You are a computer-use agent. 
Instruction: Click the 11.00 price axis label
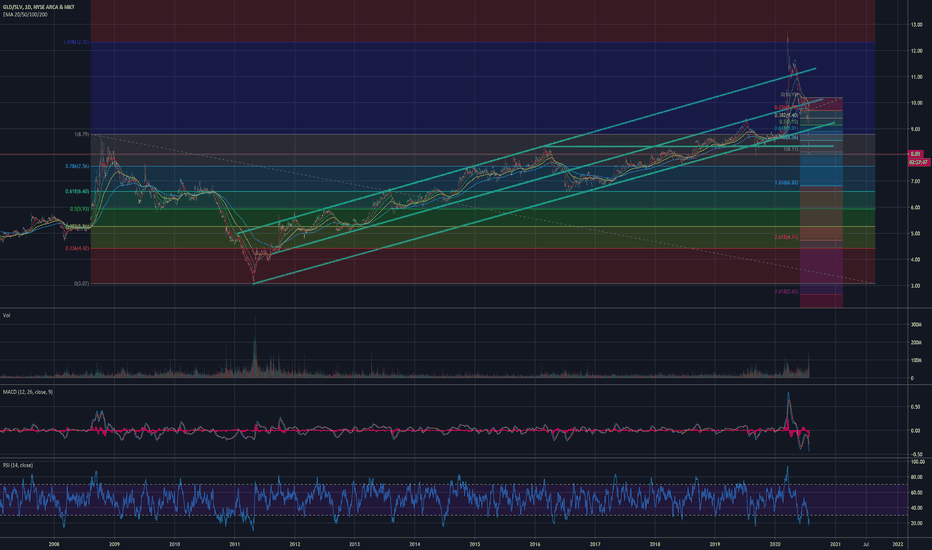point(916,77)
